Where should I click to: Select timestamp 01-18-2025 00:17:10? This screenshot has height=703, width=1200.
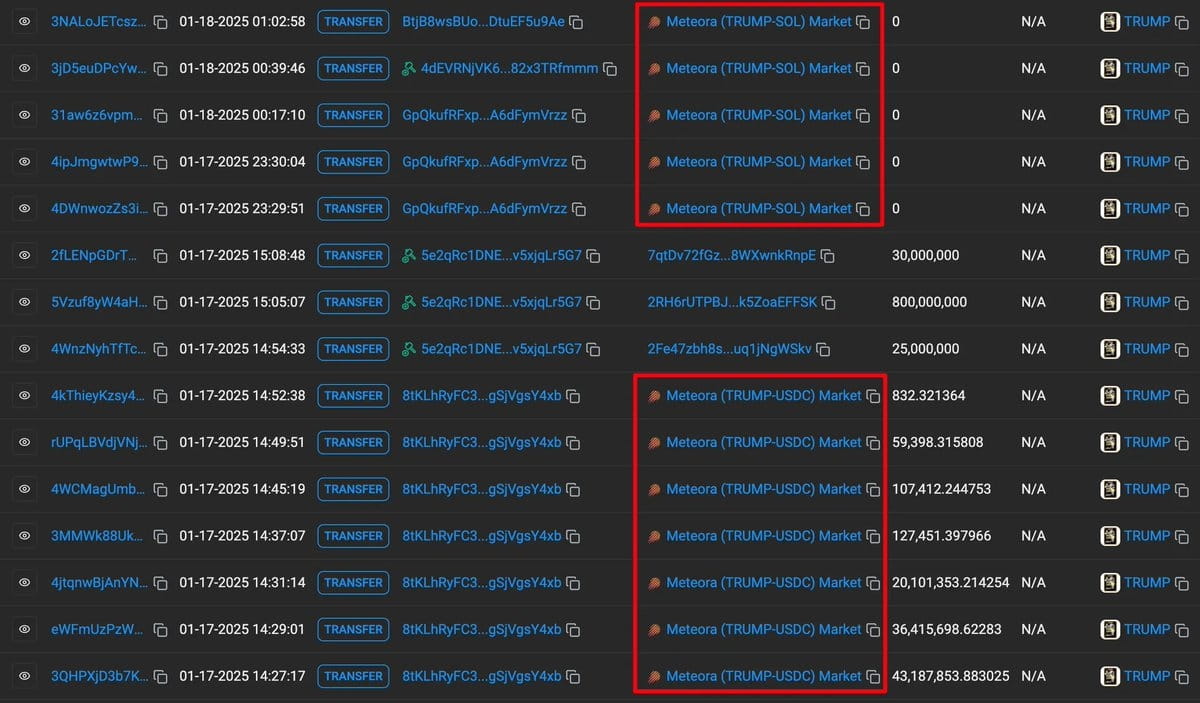(x=242, y=115)
